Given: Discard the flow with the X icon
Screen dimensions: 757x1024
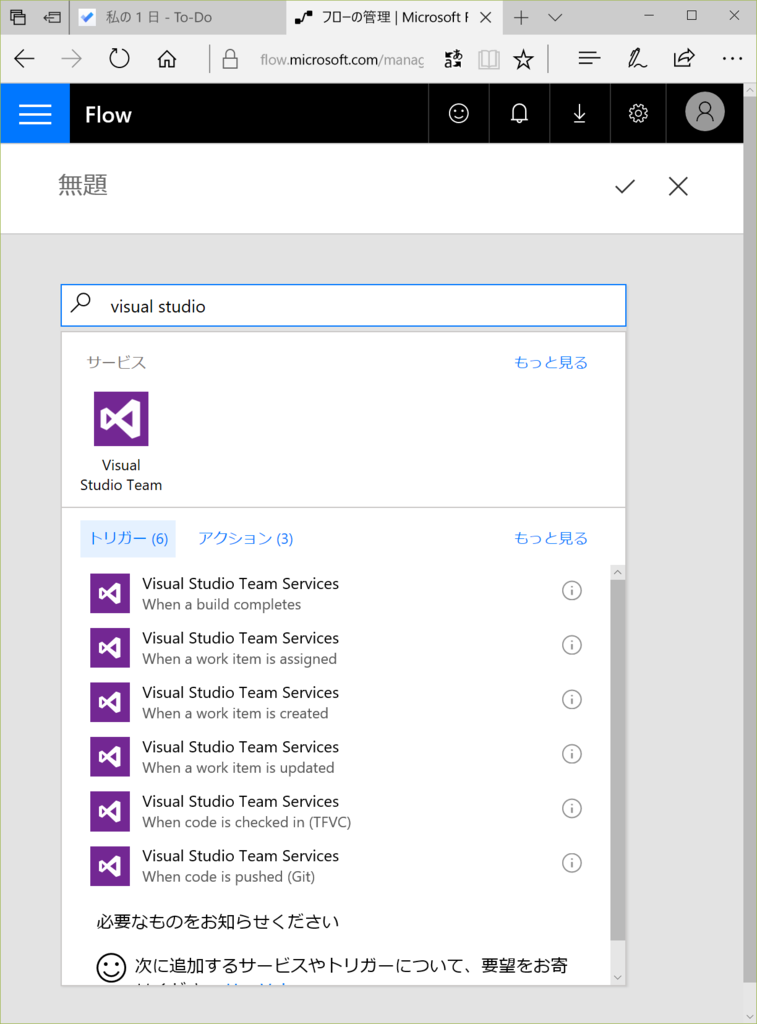Looking at the screenshot, I should [x=678, y=187].
